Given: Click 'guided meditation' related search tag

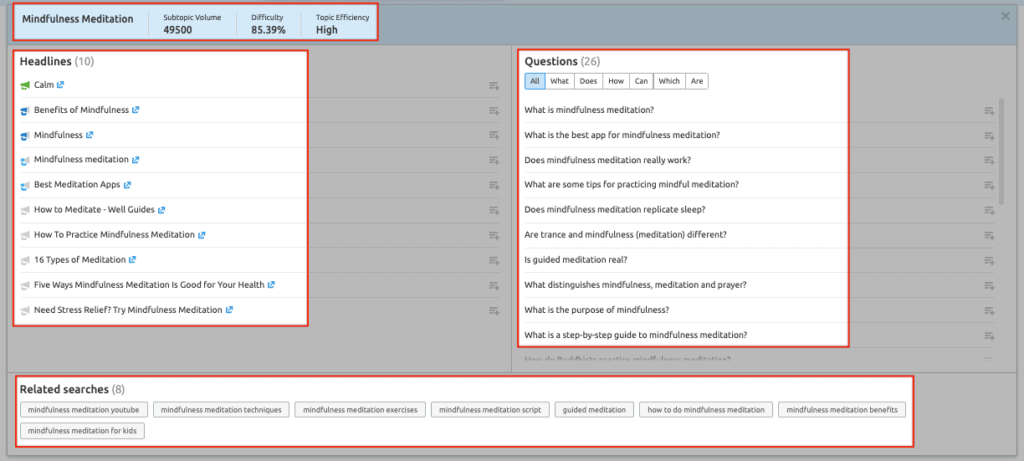Looking at the screenshot, I should click(x=594, y=409).
